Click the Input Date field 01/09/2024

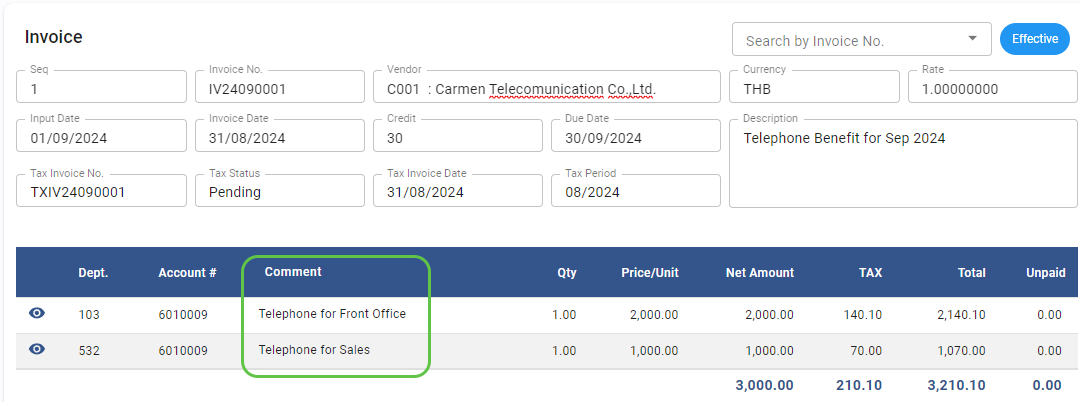[x=101, y=138]
